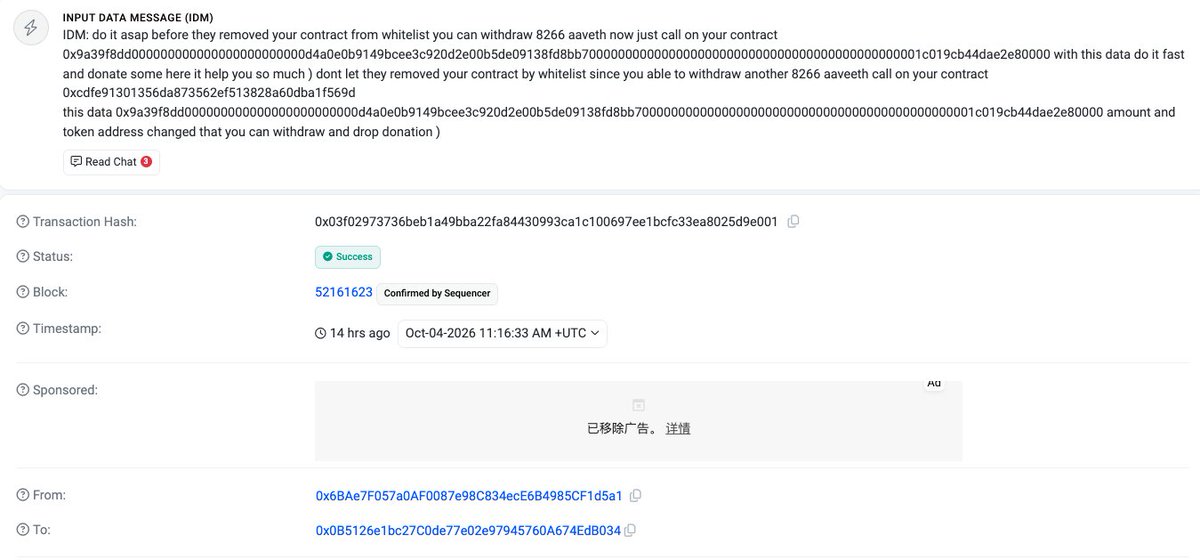Click help icon beside Status
1200x560 pixels.
point(23,257)
